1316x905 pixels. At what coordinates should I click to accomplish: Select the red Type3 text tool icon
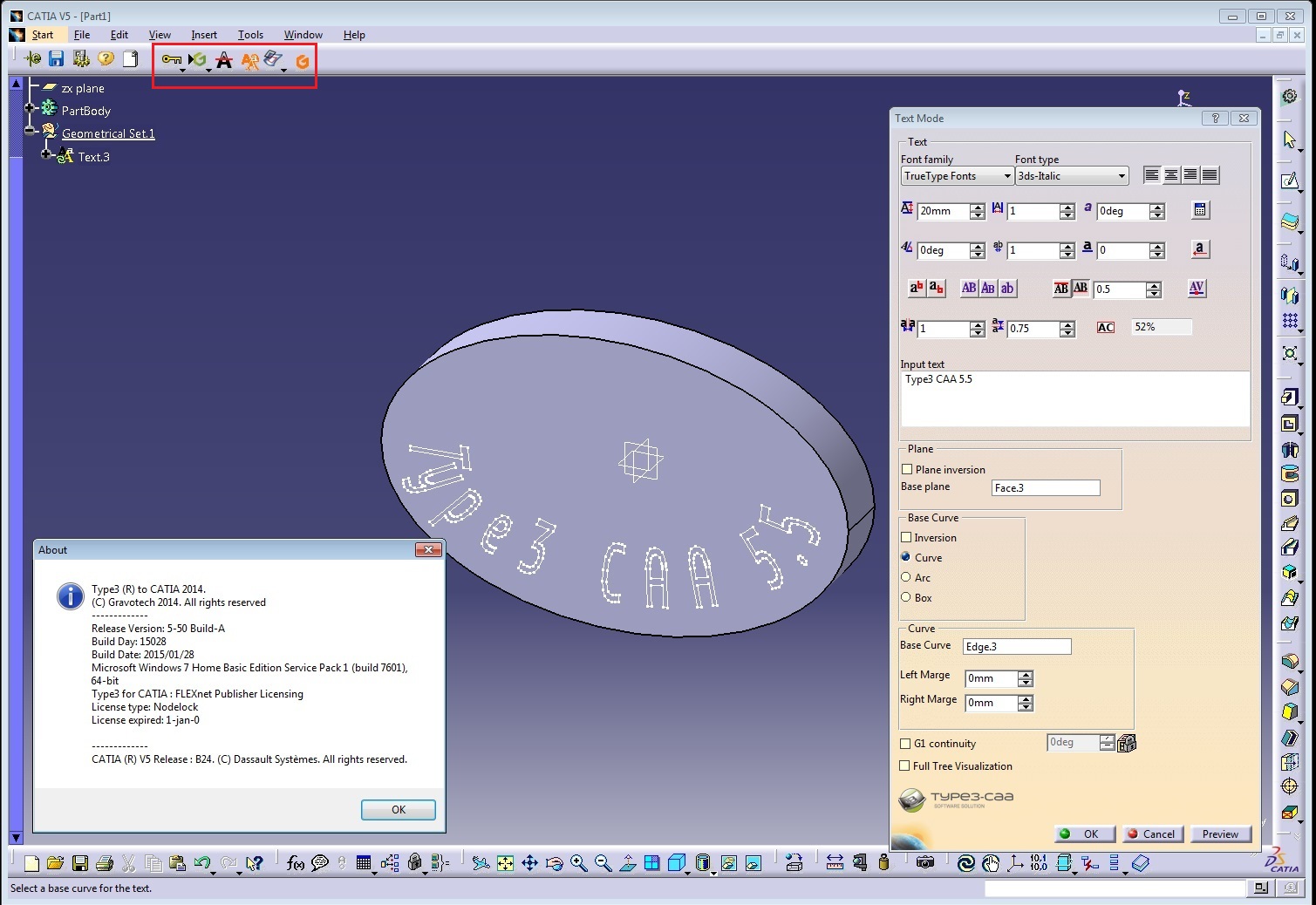pos(224,59)
